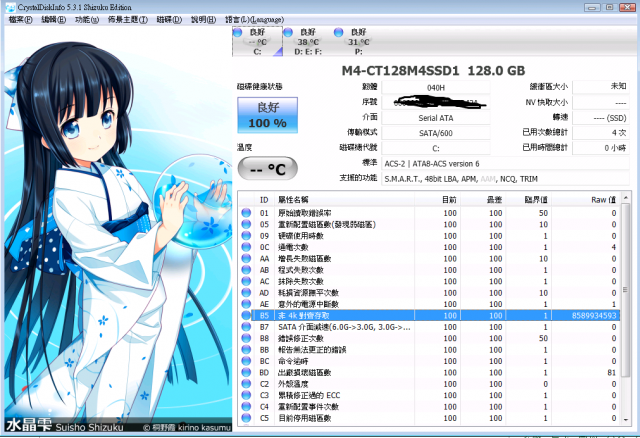This screenshot has height=438, width=640.
Task: Select the C: disk tab
Action: click(x=258, y=41)
